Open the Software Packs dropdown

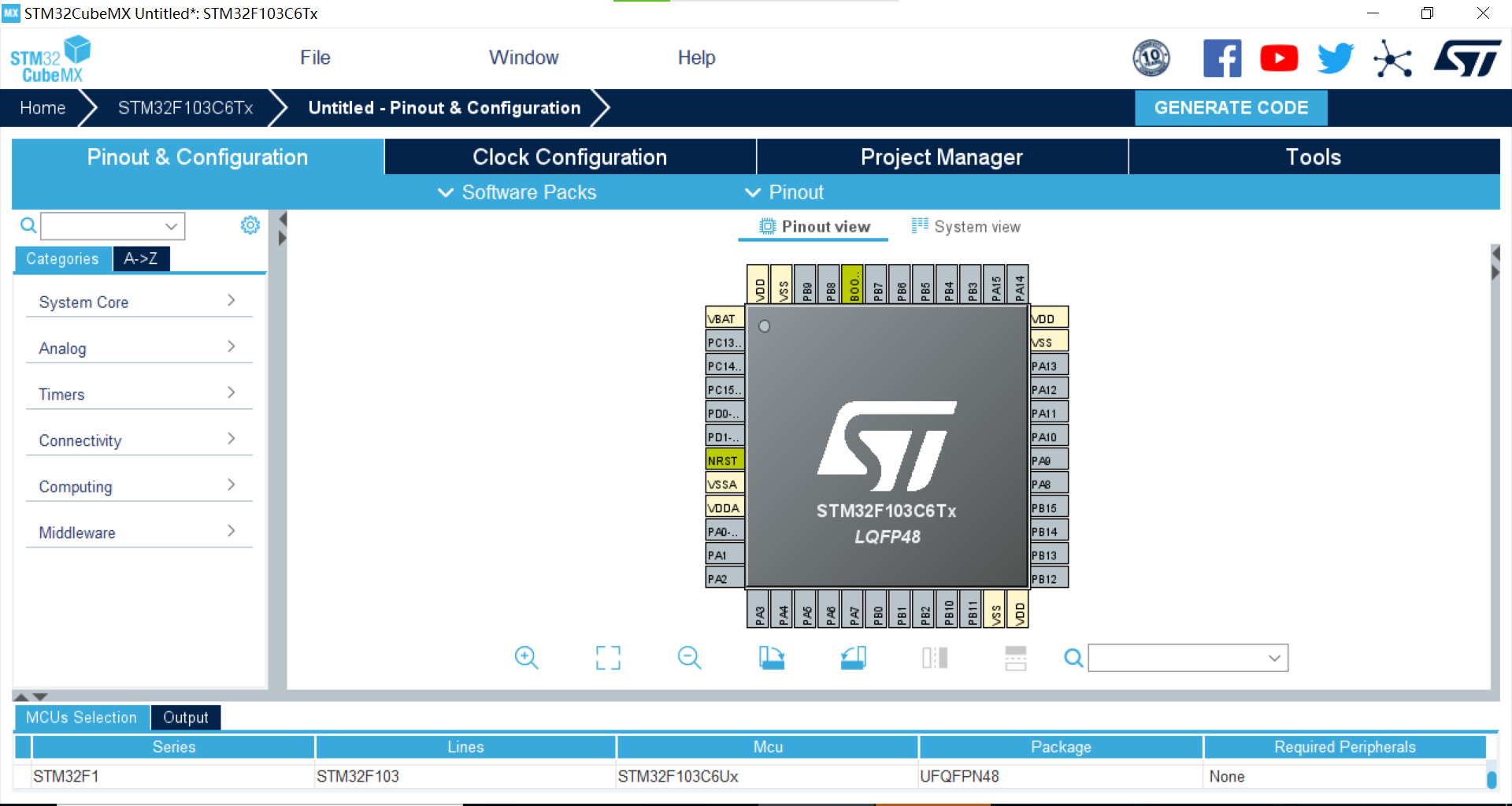(x=517, y=192)
